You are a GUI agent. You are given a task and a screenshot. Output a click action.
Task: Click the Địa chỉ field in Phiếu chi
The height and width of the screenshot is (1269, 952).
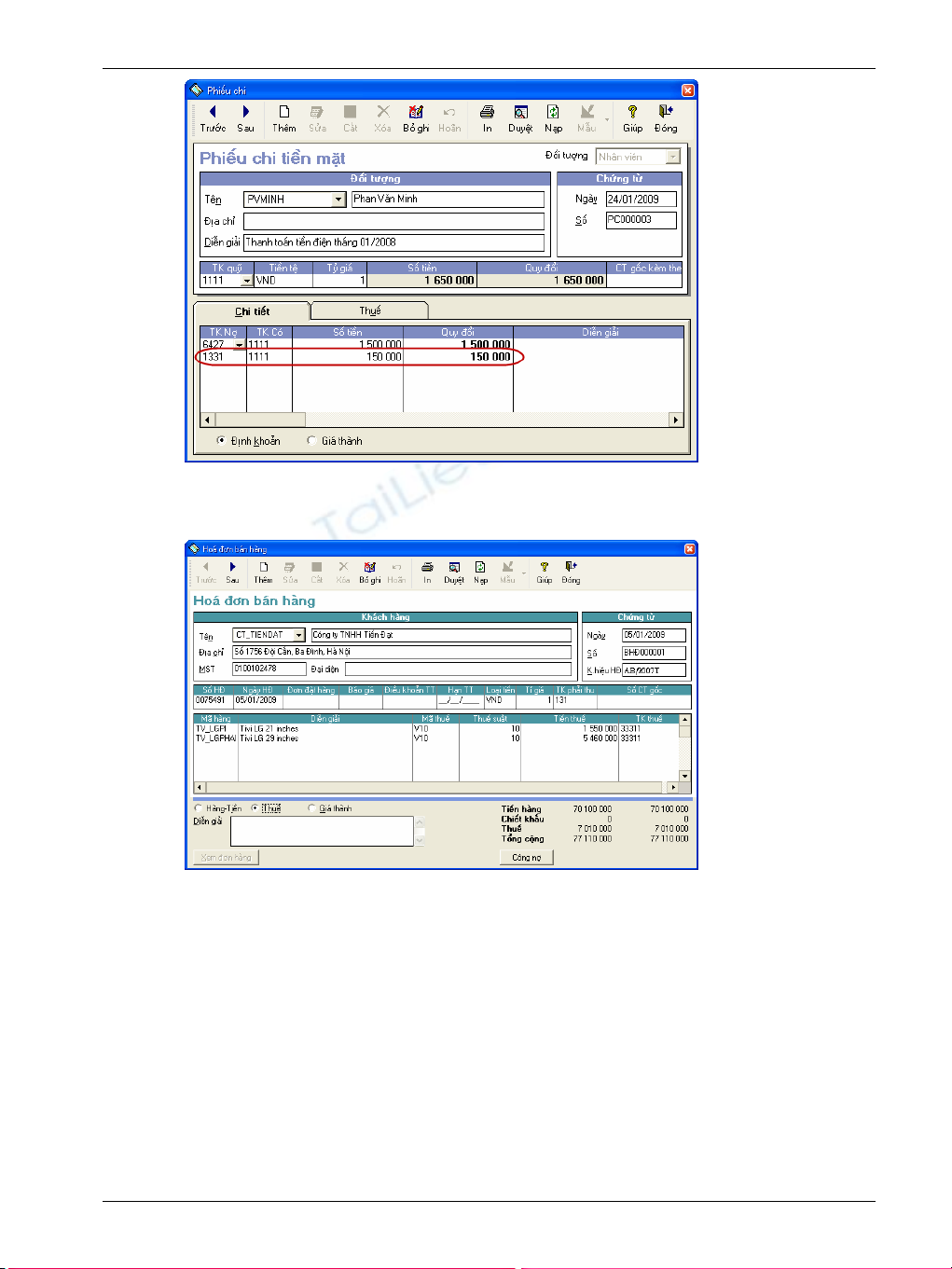[393, 221]
